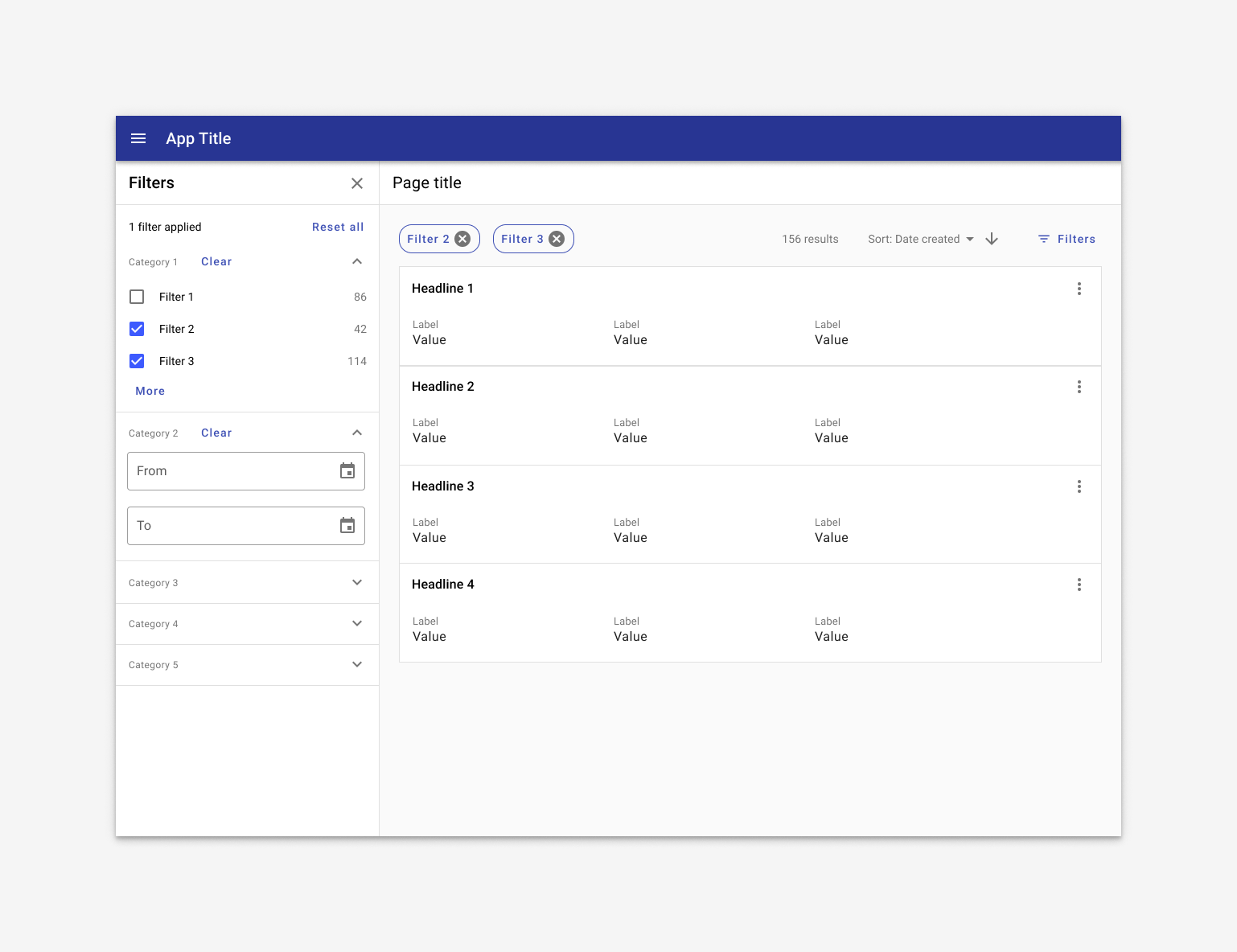Show More filters in Category 1
1237x952 pixels.
tap(150, 391)
